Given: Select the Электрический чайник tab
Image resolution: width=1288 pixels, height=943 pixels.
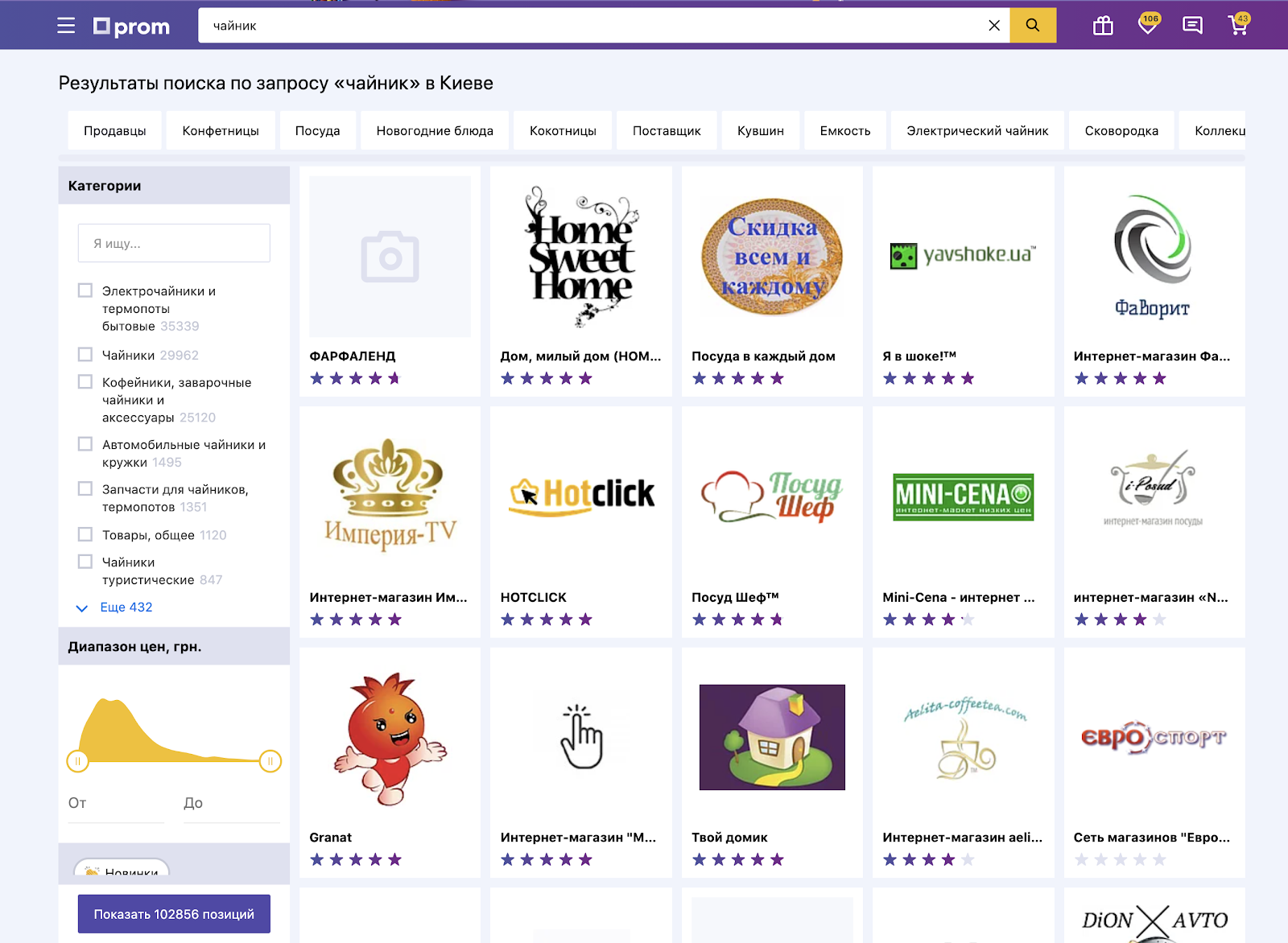Looking at the screenshot, I should coord(977,130).
